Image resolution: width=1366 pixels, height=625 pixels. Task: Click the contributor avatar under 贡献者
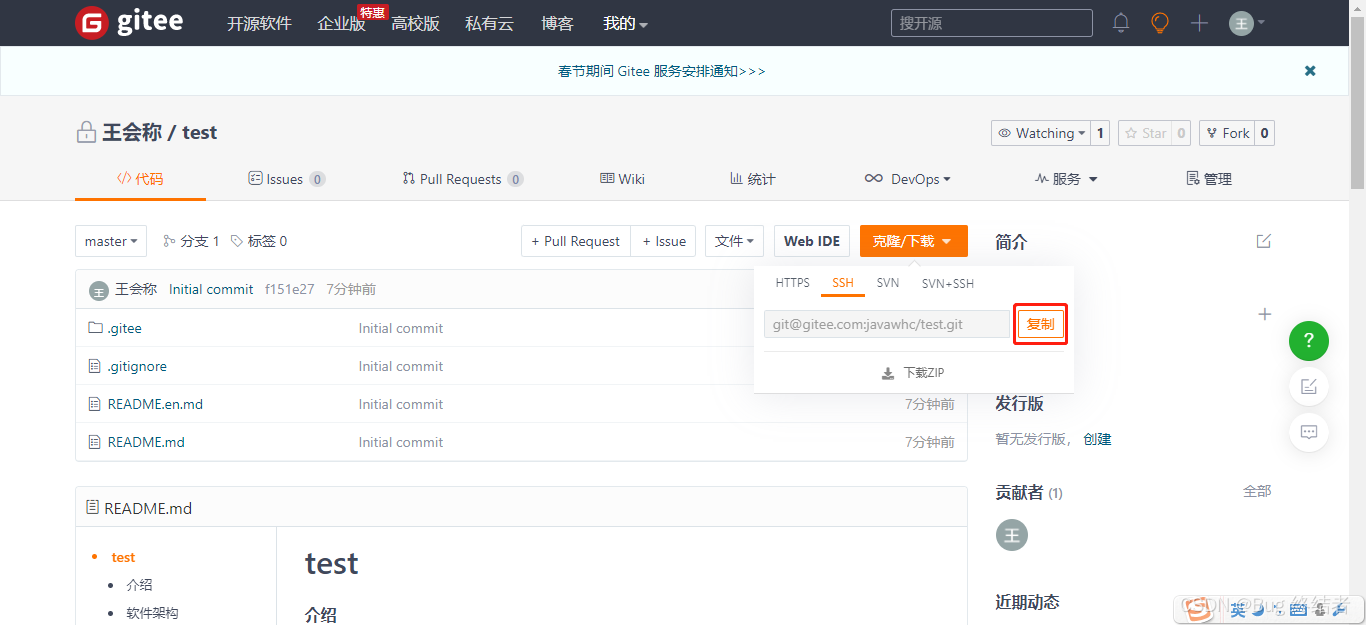click(1012, 535)
